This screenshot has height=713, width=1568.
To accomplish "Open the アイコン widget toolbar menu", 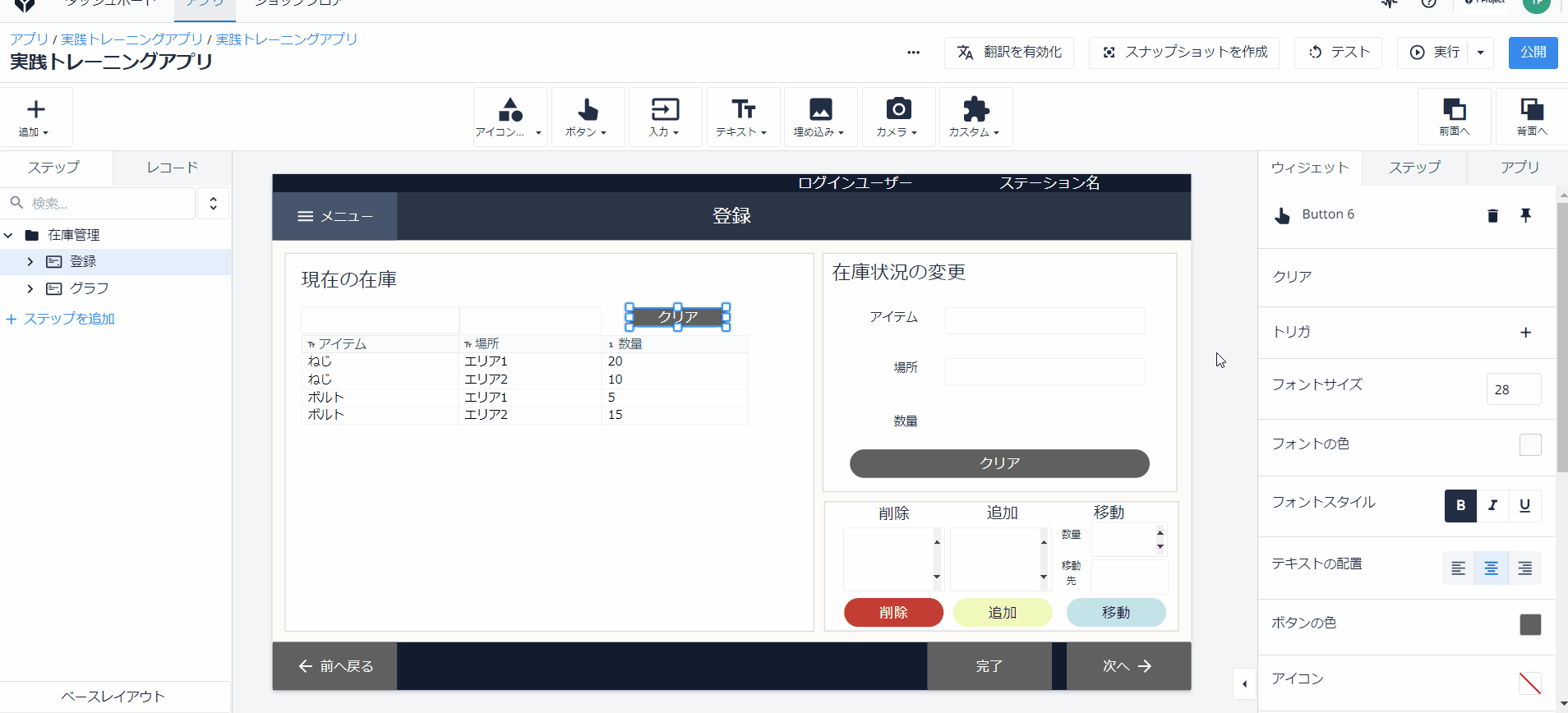I will click(x=510, y=117).
